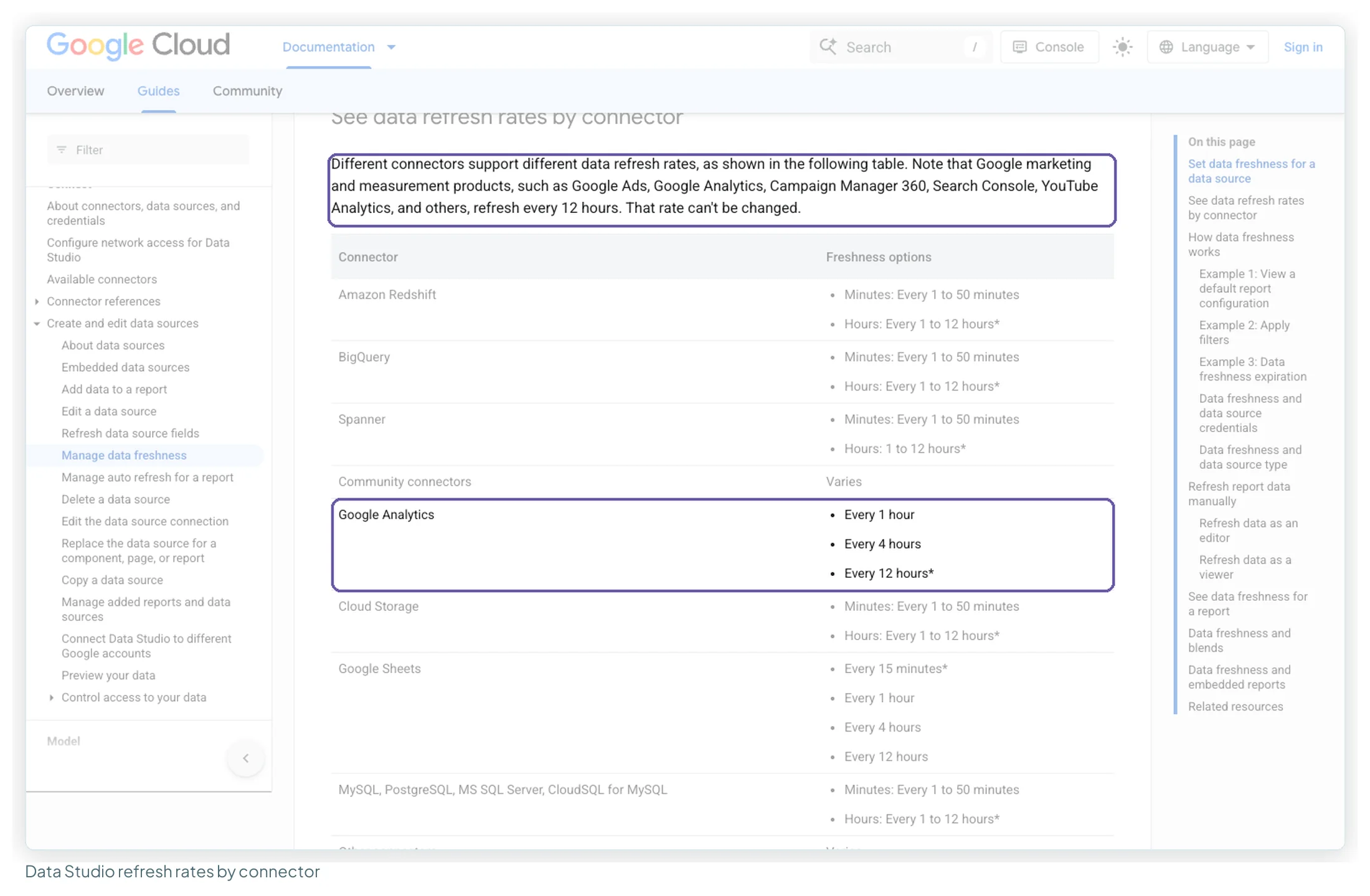
Task: Open the Documentation dropdown arrow
Action: [391, 47]
